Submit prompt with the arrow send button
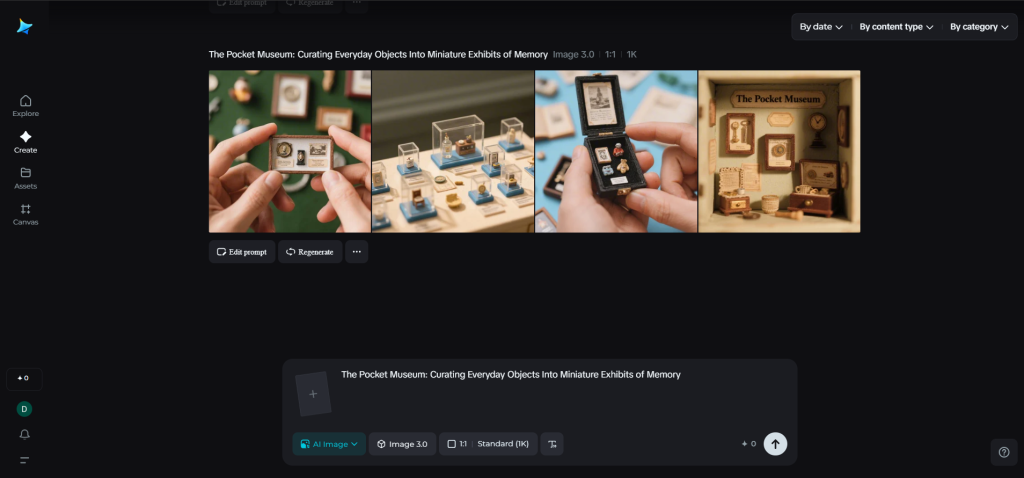The image size is (1024, 478). click(x=775, y=444)
